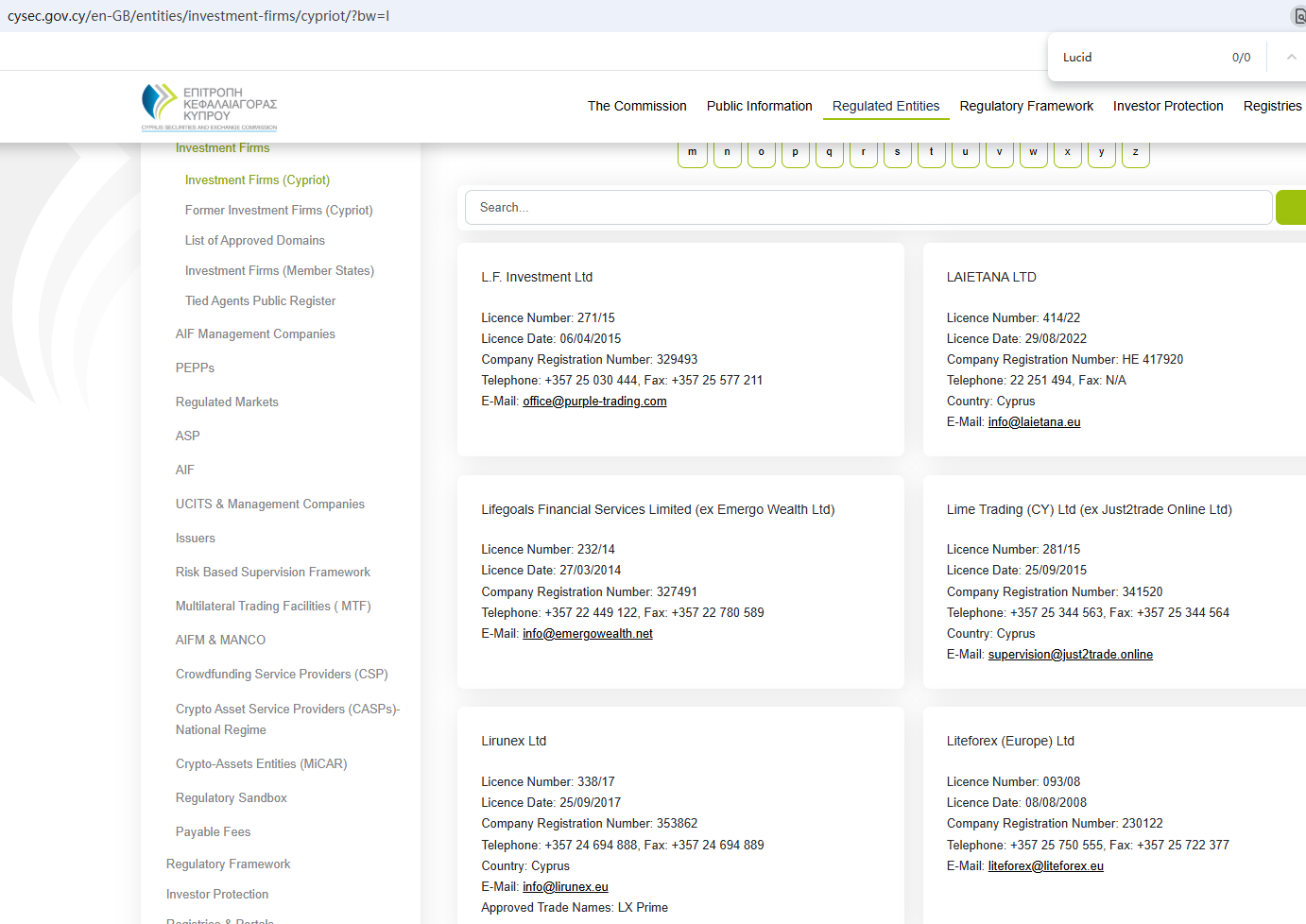Select the letter w filter
1306x924 pixels.
click(1033, 152)
